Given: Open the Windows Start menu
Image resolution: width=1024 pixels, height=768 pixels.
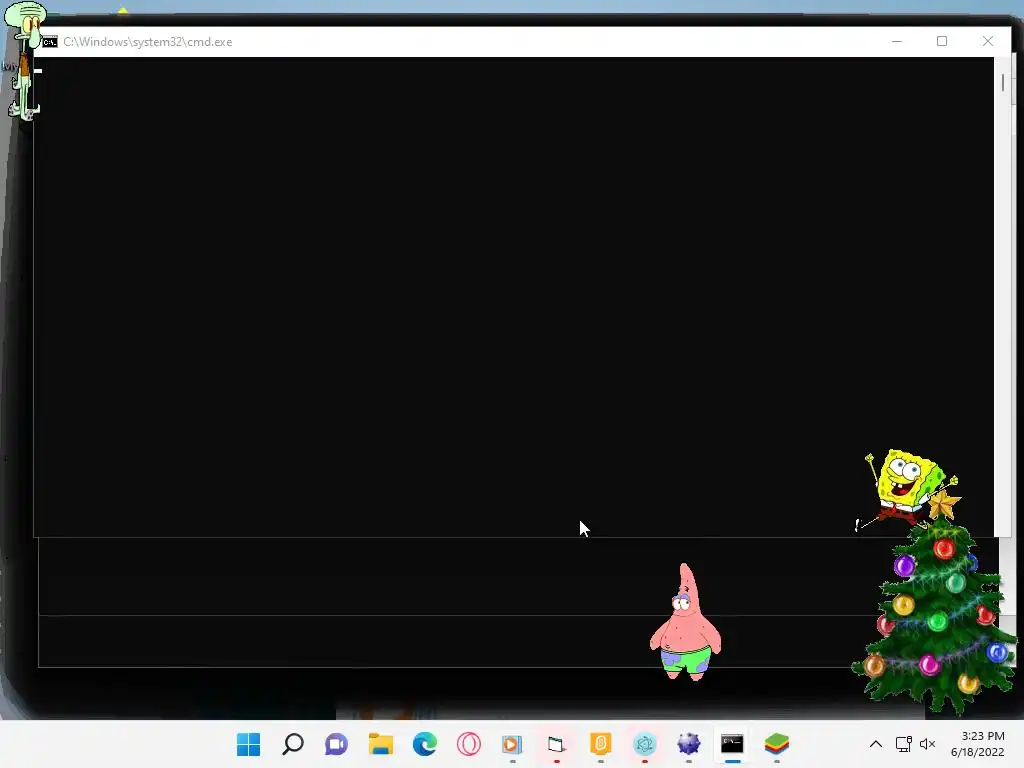Looking at the screenshot, I should pos(248,744).
